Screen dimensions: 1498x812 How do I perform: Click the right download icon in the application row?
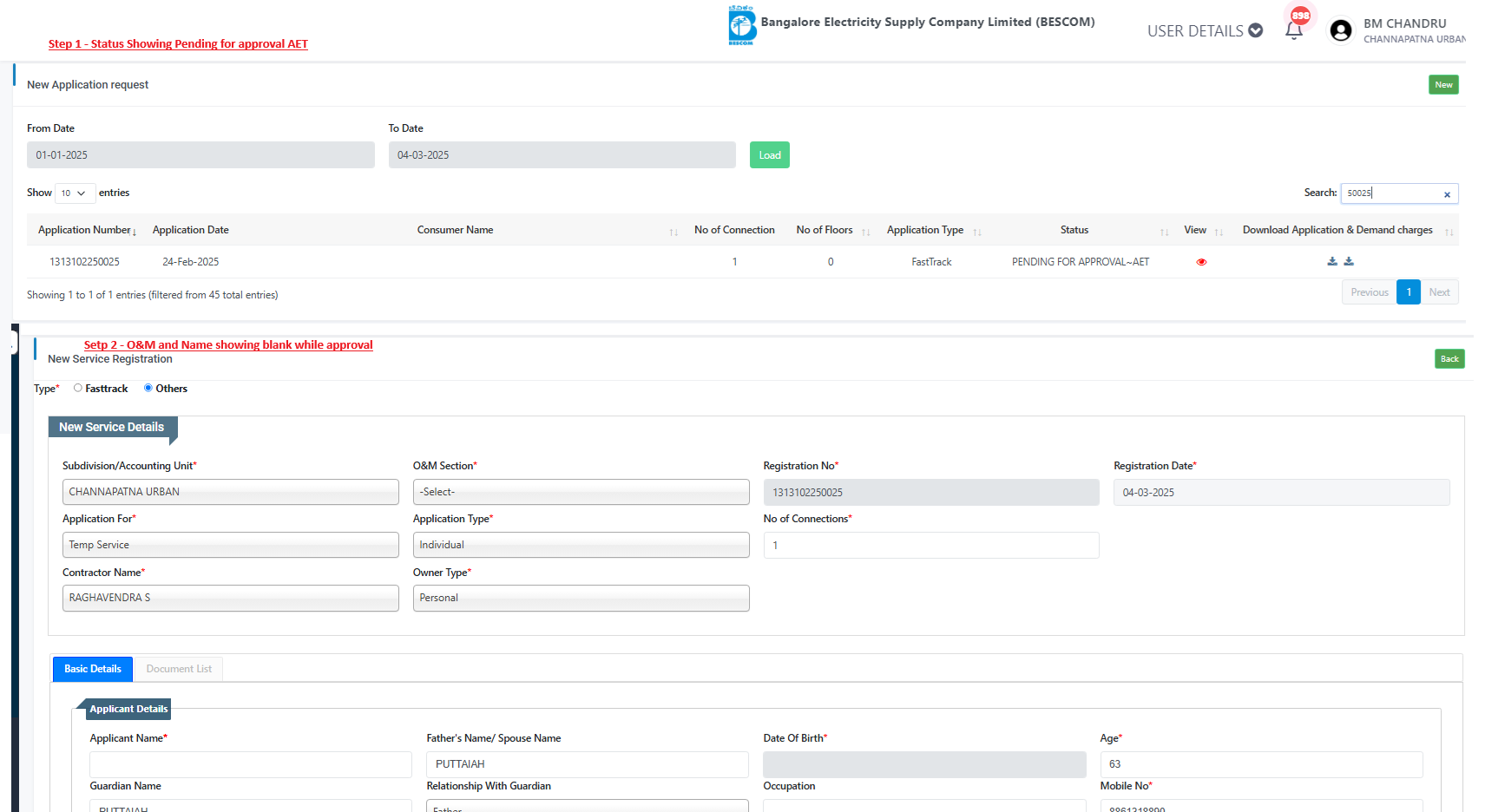click(x=1349, y=261)
